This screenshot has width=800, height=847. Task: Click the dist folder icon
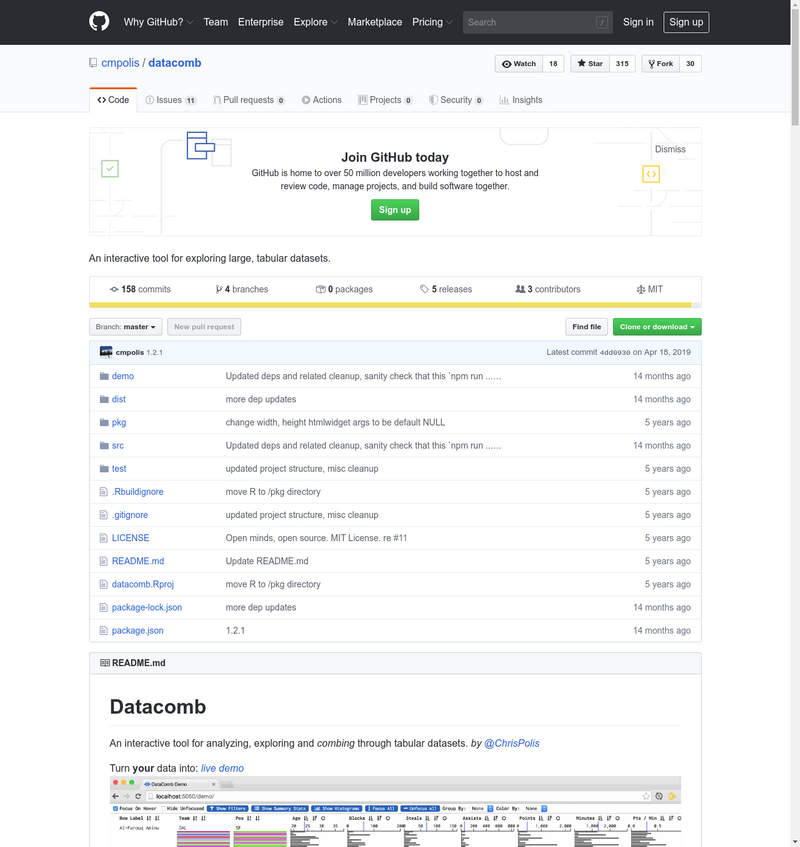tap(104, 399)
